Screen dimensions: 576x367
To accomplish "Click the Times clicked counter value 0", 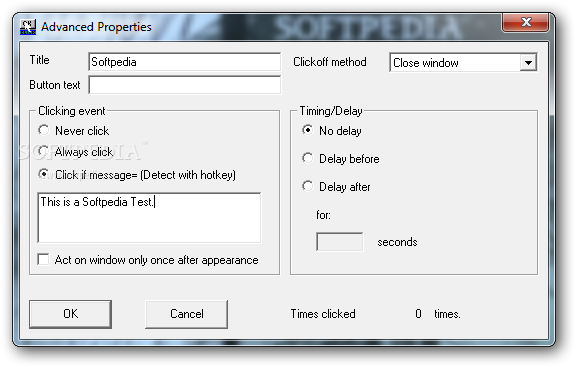I will [418, 314].
